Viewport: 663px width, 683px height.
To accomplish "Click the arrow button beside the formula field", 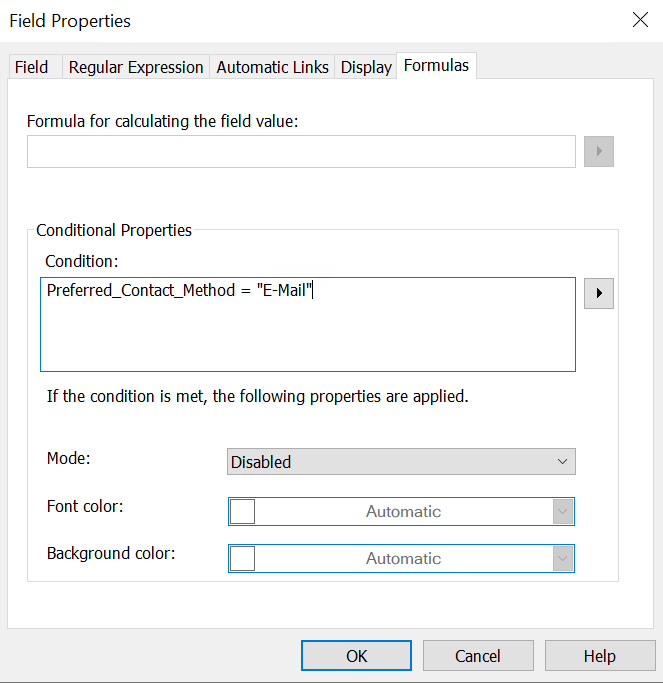I will (598, 152).
